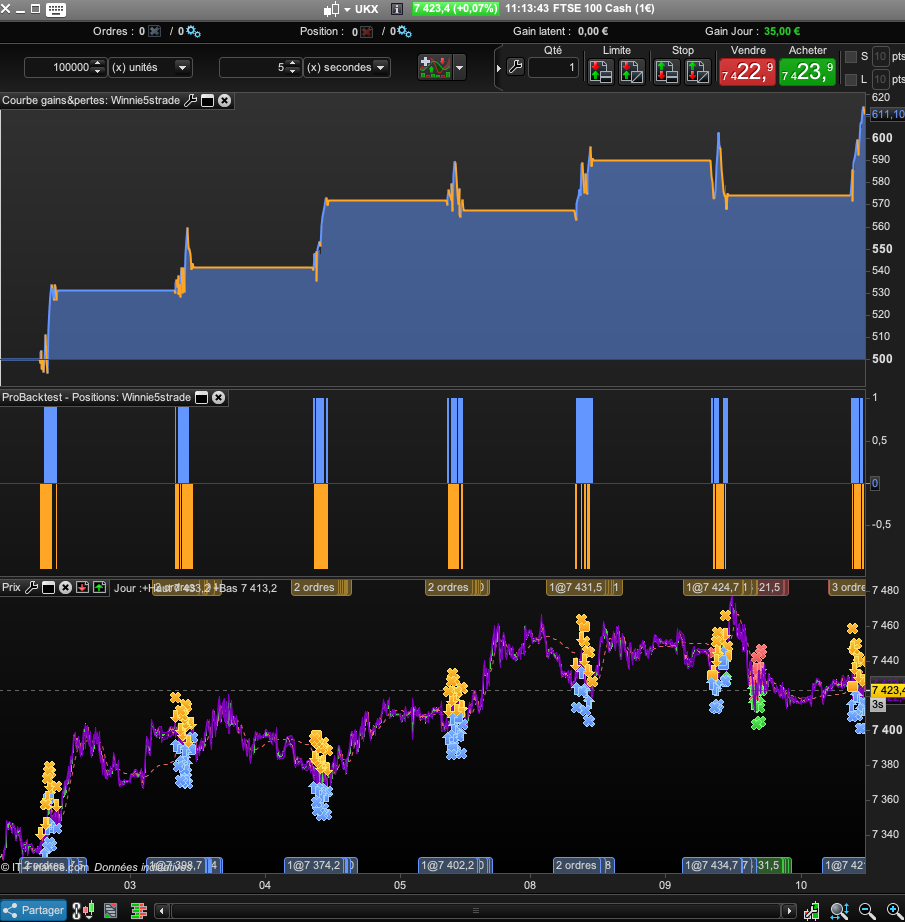Click the Vendre sell price button
This screenshot has height=922, width=905.
tap(747, 72)
